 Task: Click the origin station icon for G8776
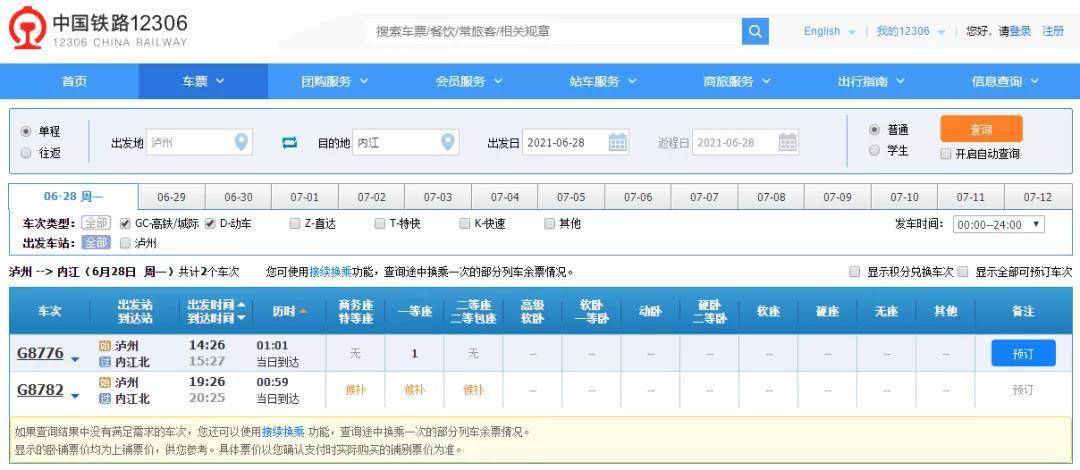click(x=105, y=345)
